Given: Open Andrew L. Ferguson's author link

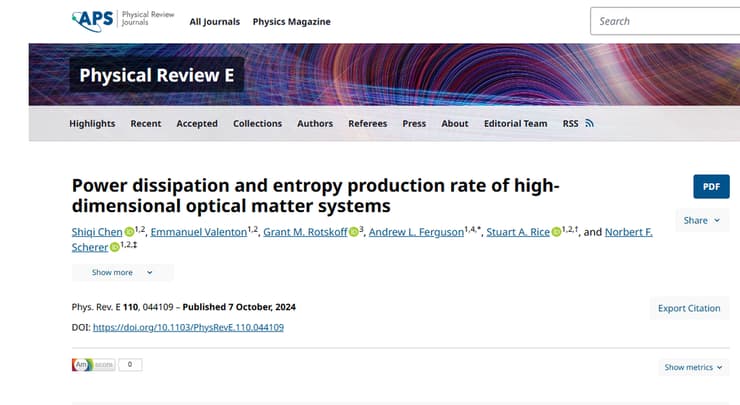Looking at the screenshot, I should pos(418,232).
